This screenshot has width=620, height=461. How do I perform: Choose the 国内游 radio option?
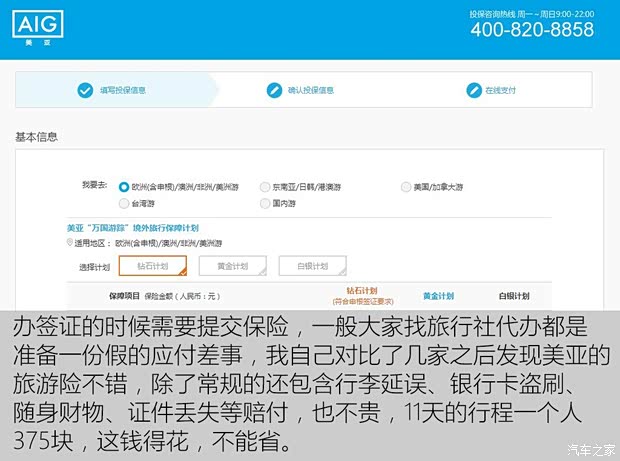tap(265, 203)
